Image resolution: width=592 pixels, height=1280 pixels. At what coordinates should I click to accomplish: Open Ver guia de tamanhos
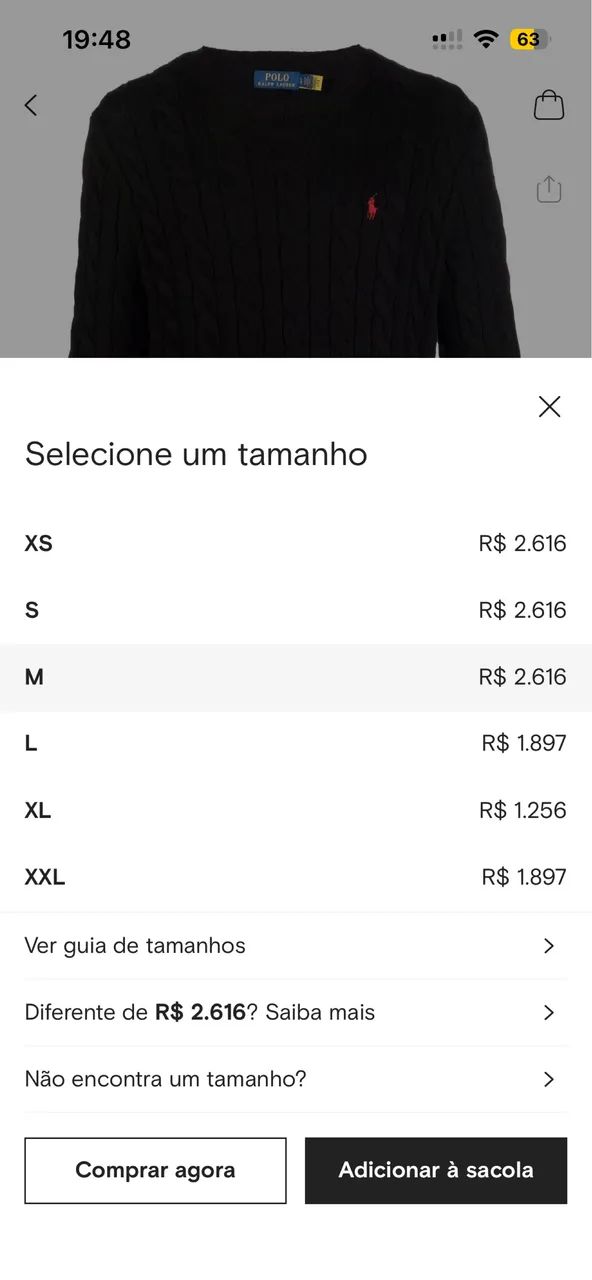(x=296, y=946)
